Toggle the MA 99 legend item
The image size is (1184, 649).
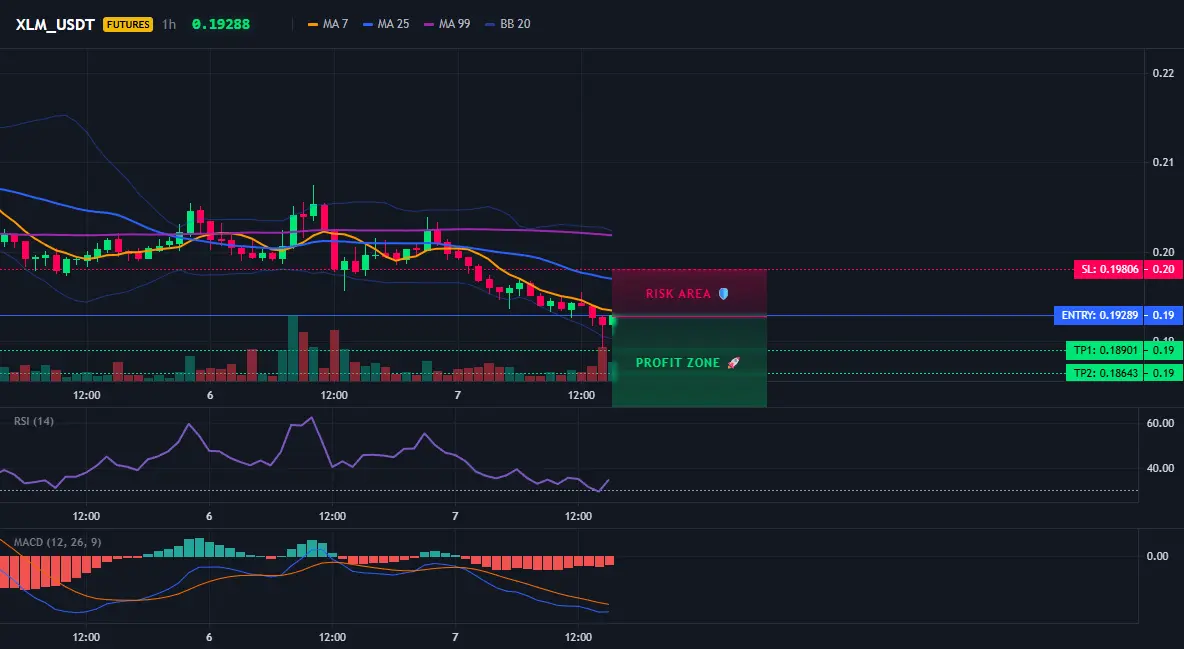[x=447, y=24]
